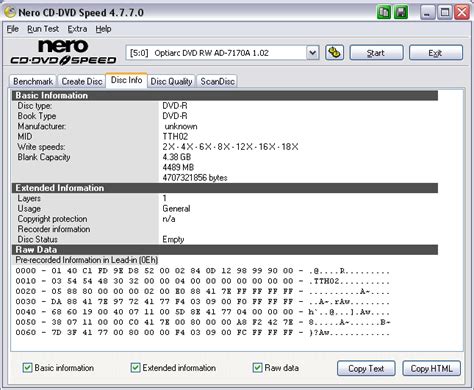Click the Copyright protection label

52,219
